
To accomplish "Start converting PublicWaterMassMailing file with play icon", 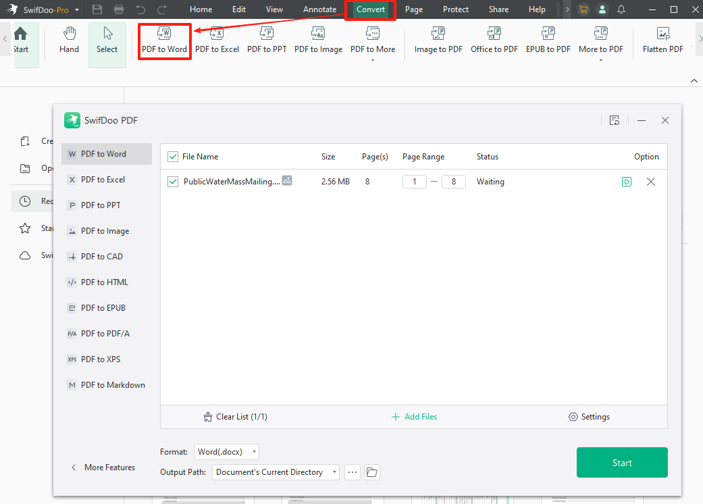I will [627, 182].
